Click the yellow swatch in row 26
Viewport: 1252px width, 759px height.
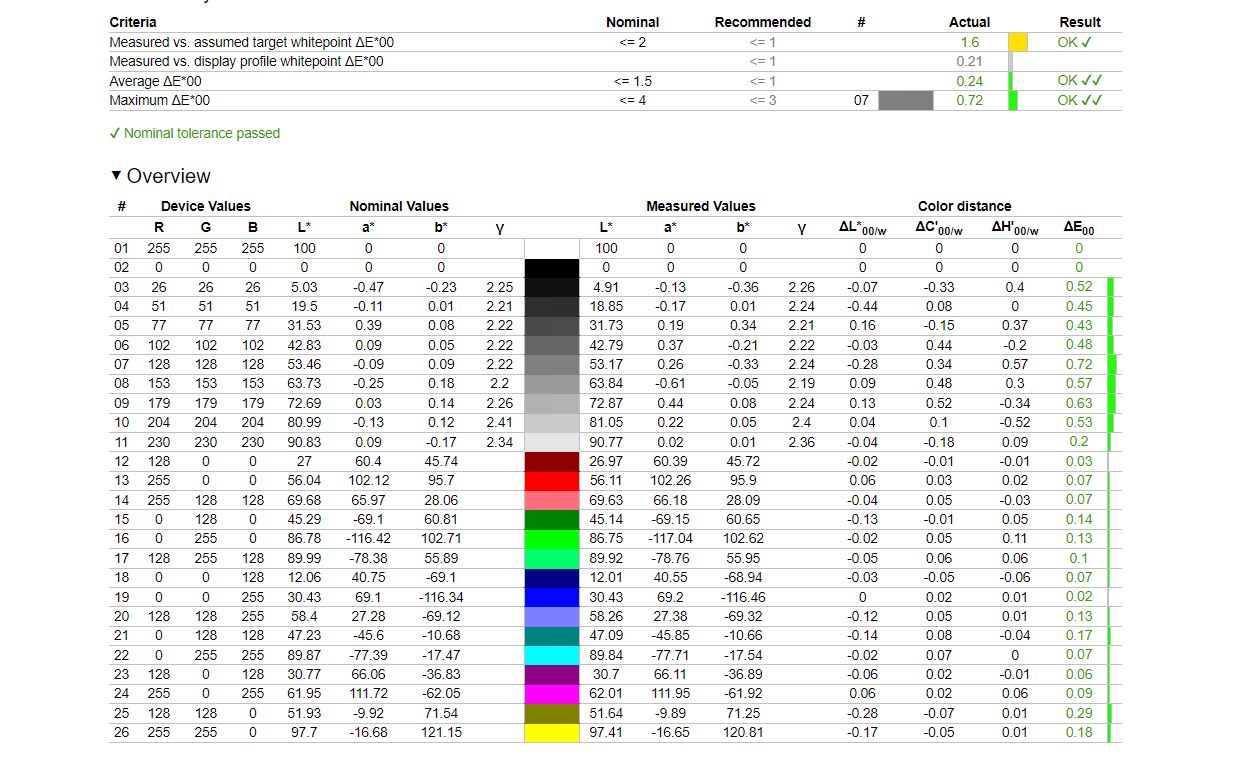[x=552, y=732]
